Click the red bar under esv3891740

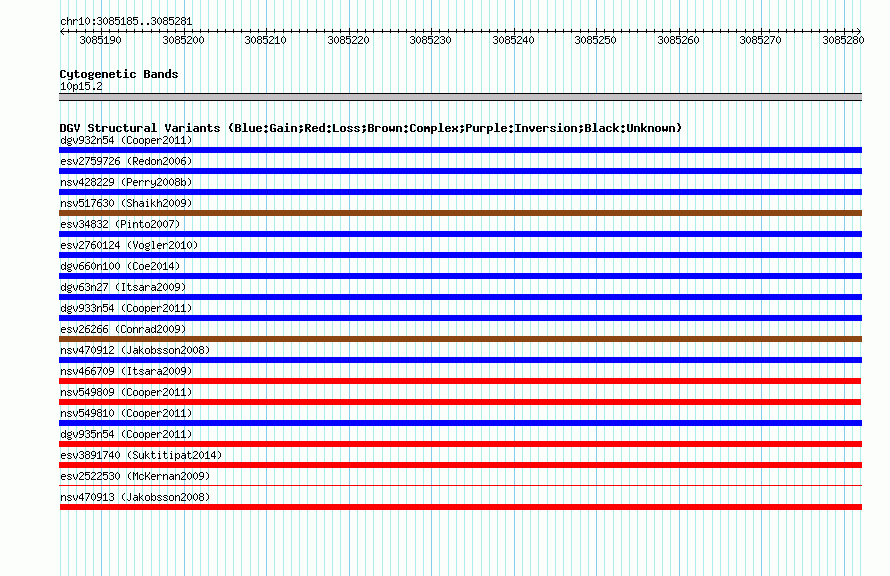pos(460,465)
